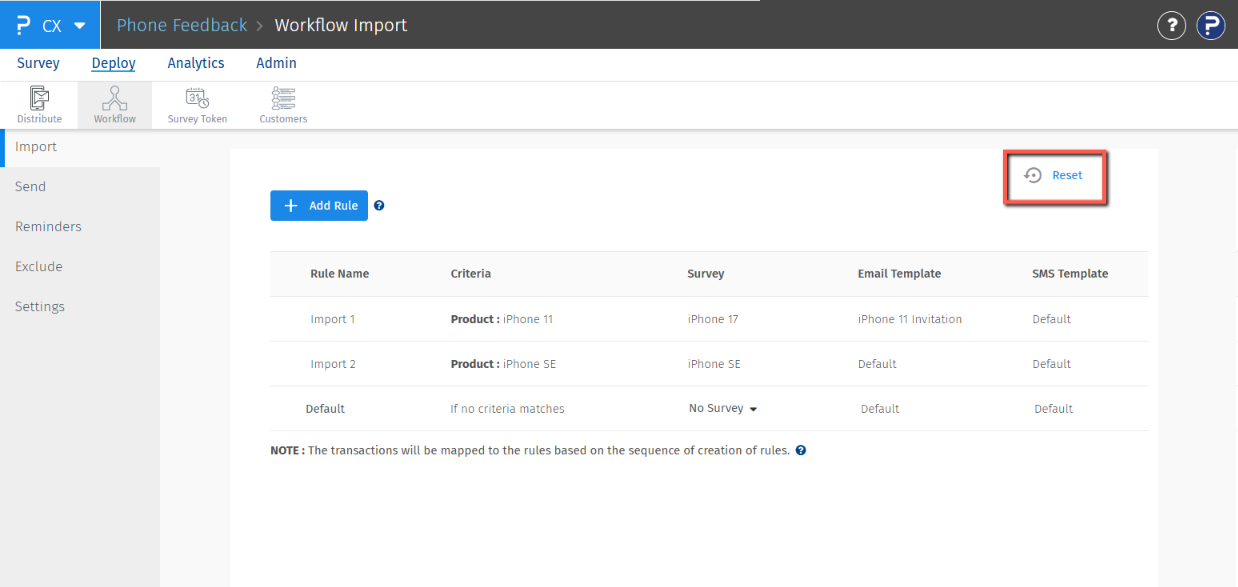
Task: Go to the Survey menu tab
Action: (x=38, y=63)
